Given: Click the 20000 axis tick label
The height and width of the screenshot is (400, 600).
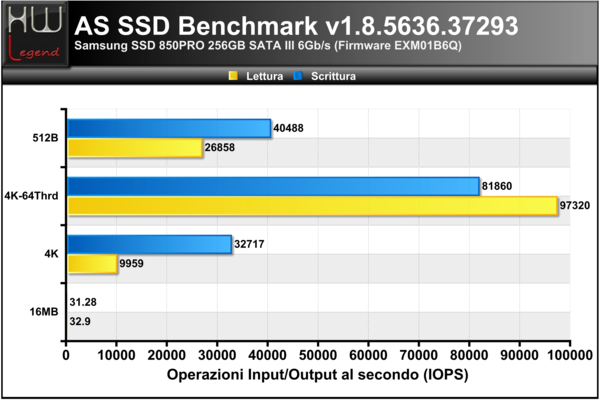Looking at the screenshot, I should pyautogui.click(x=167, y=356).
